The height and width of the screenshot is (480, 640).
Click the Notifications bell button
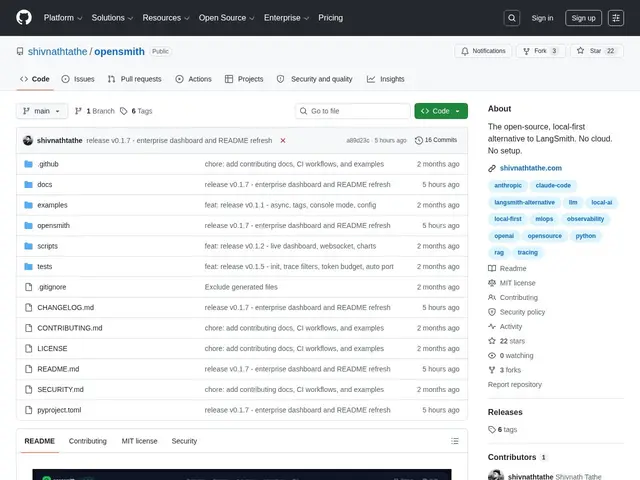coord(483,51)
